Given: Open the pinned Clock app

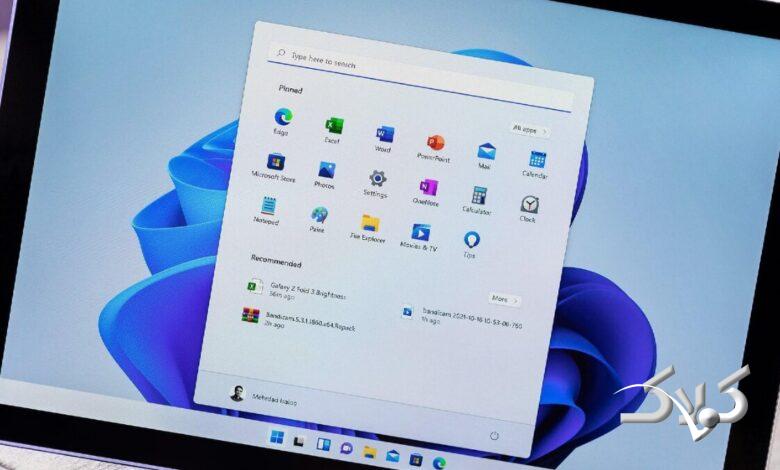Looking at the screenshot, I should point(529,205).
